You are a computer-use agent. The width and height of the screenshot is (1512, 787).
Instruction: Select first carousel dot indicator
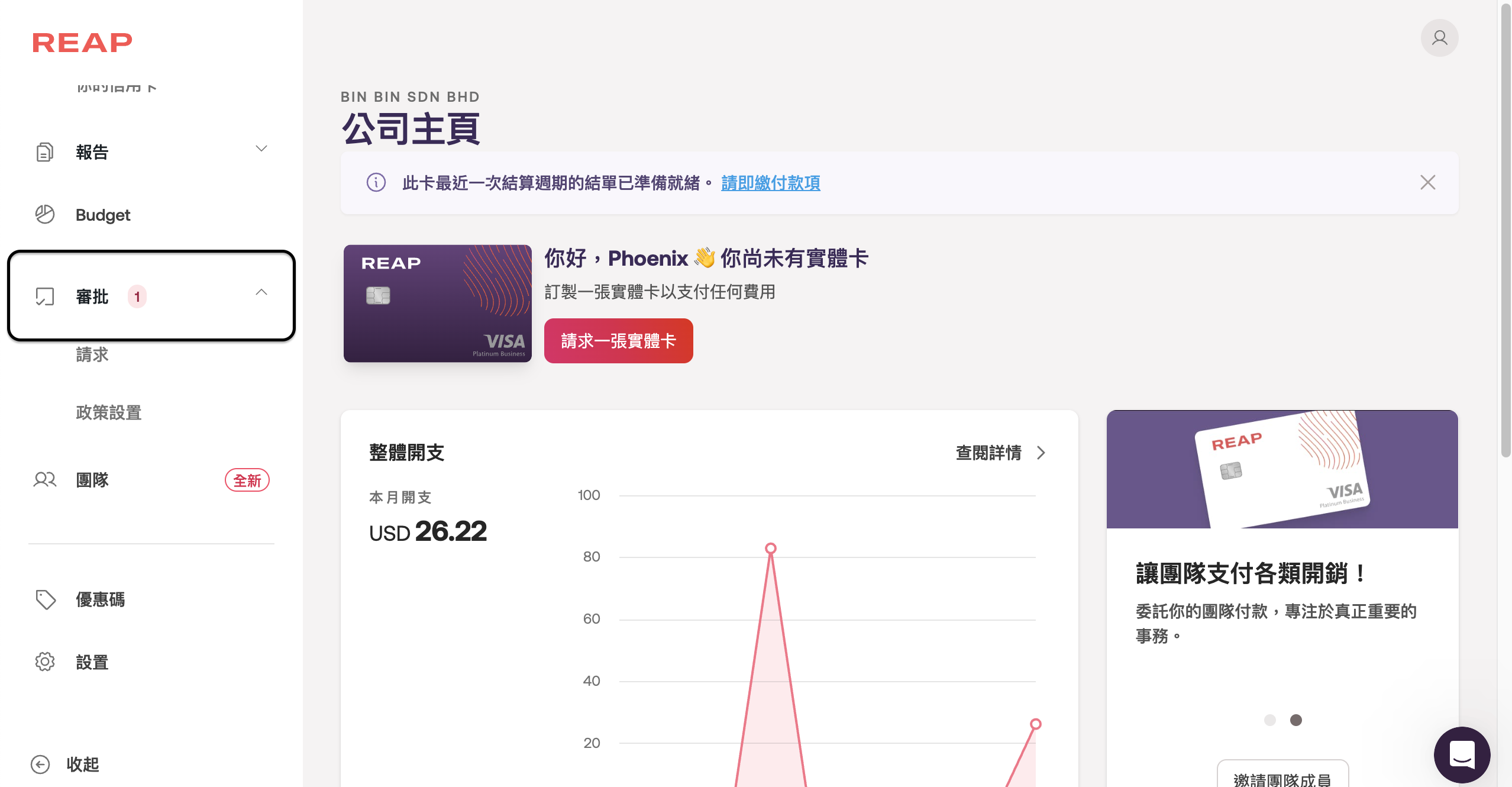[x=1269, y=720]
